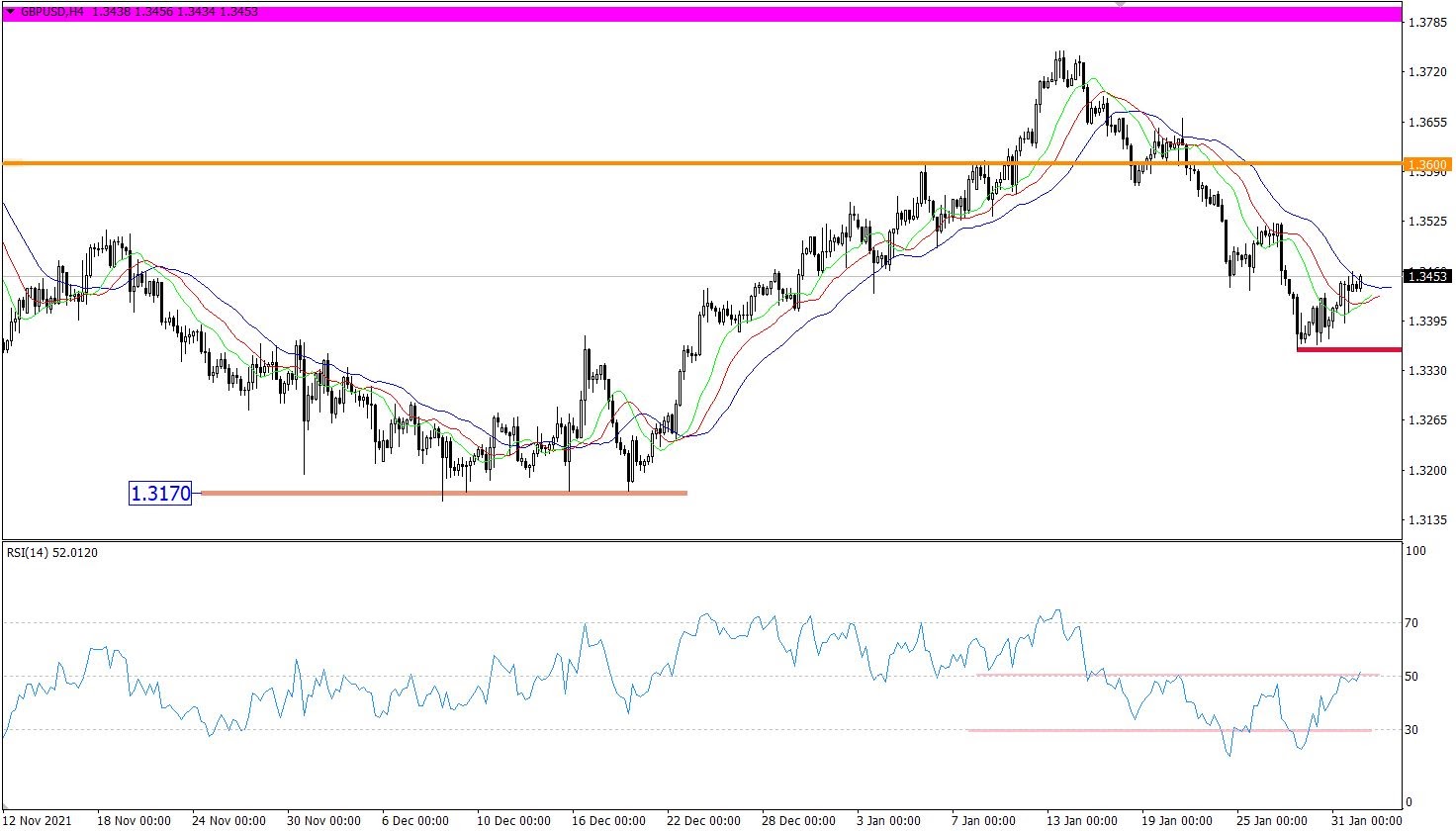Click the 1.3200 price axis label
1456x831 pixels.
pos(1427,471)
